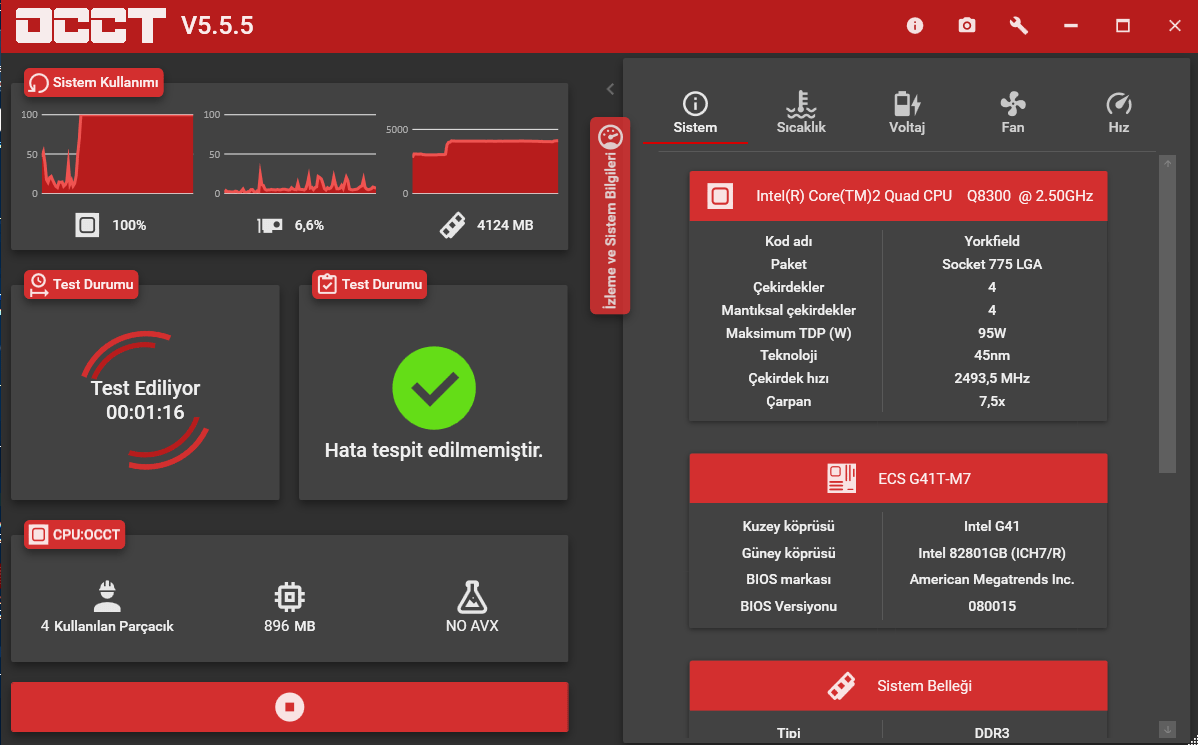Click the 4 Kullanılan Parçacık text
This screenshot has width=1198, height=745.
[107, 627]
